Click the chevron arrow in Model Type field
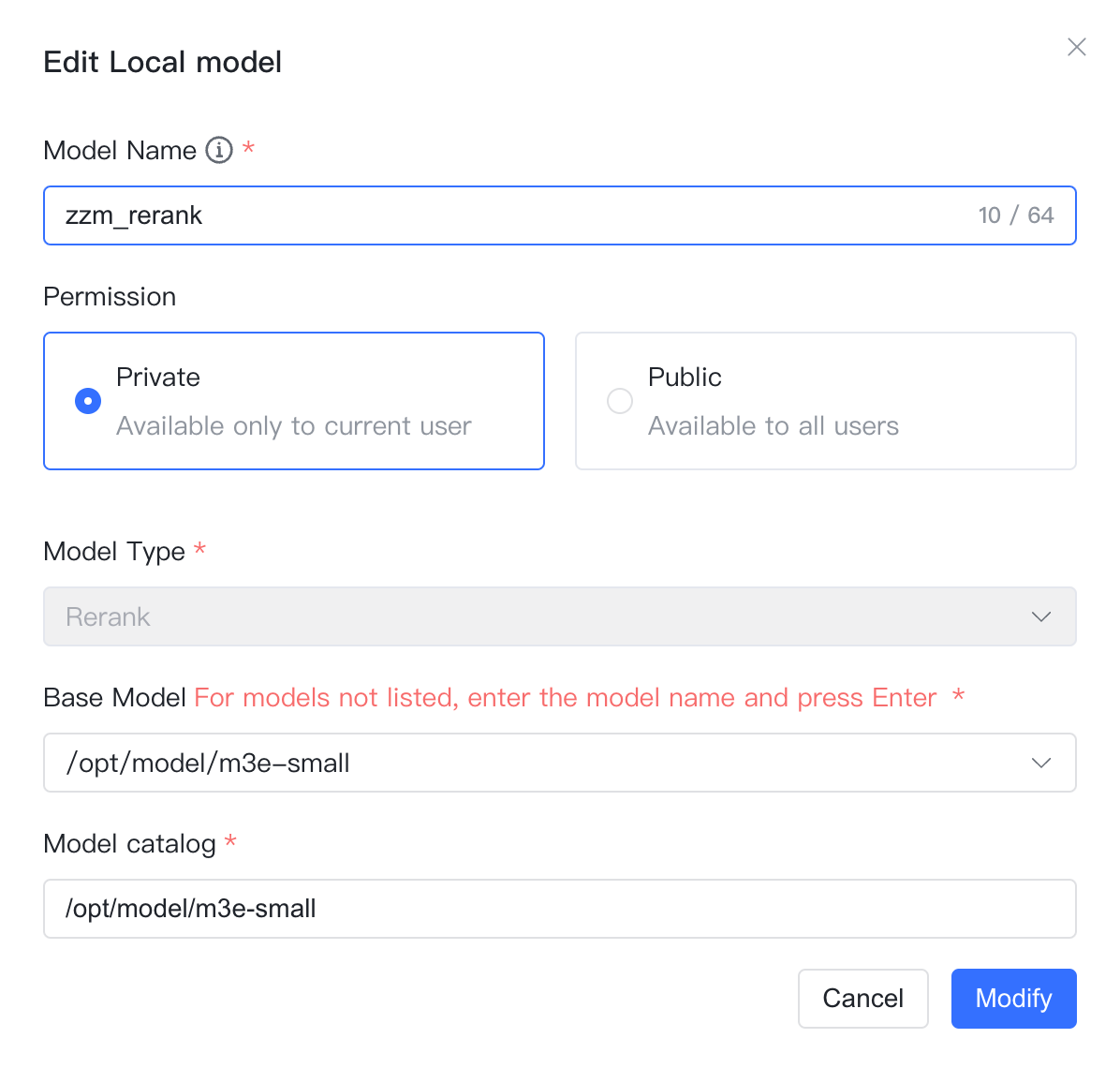The height and width of the screenshot is (1068, 1120). 1040,616
